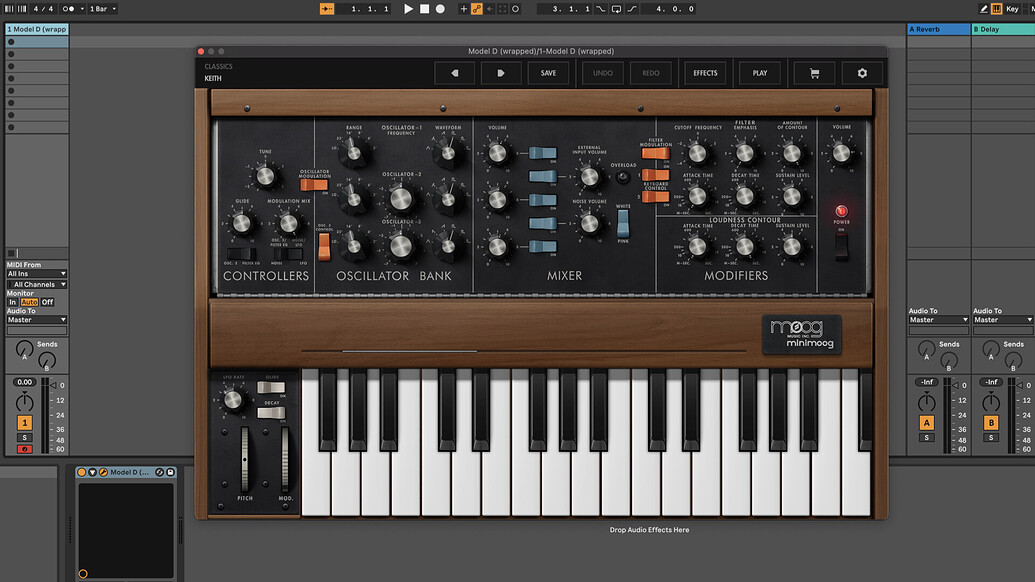Solo the Model D track
The height and width of the screenshot is (582, 1035).
(x=24, y=436)
